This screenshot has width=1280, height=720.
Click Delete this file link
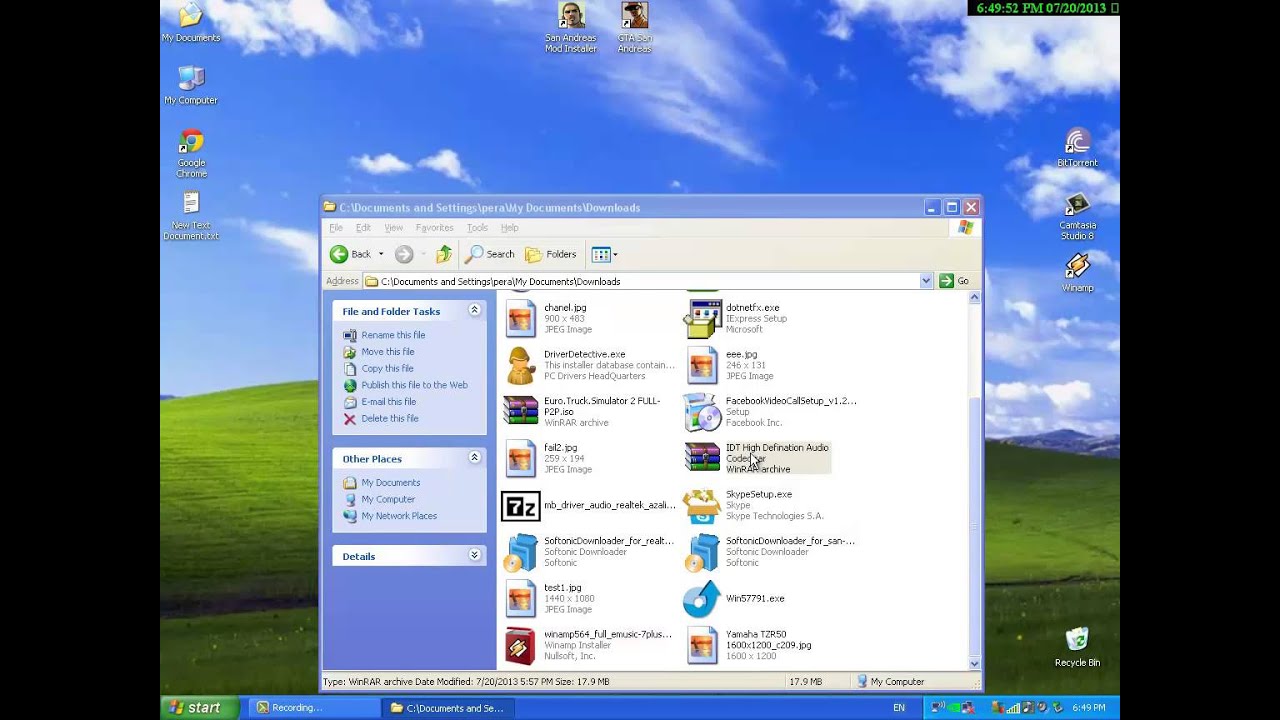[390, 419]
